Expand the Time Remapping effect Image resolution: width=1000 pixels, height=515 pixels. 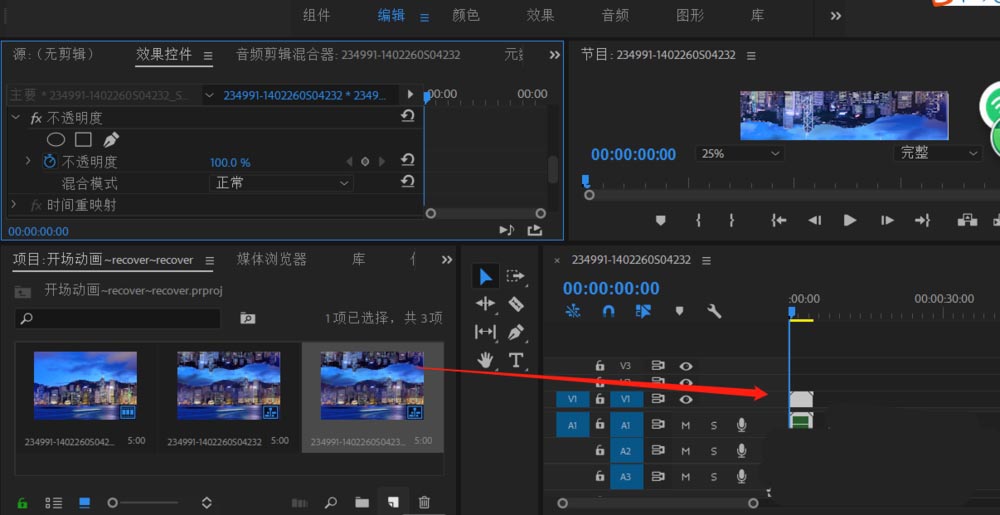(14, 205)
